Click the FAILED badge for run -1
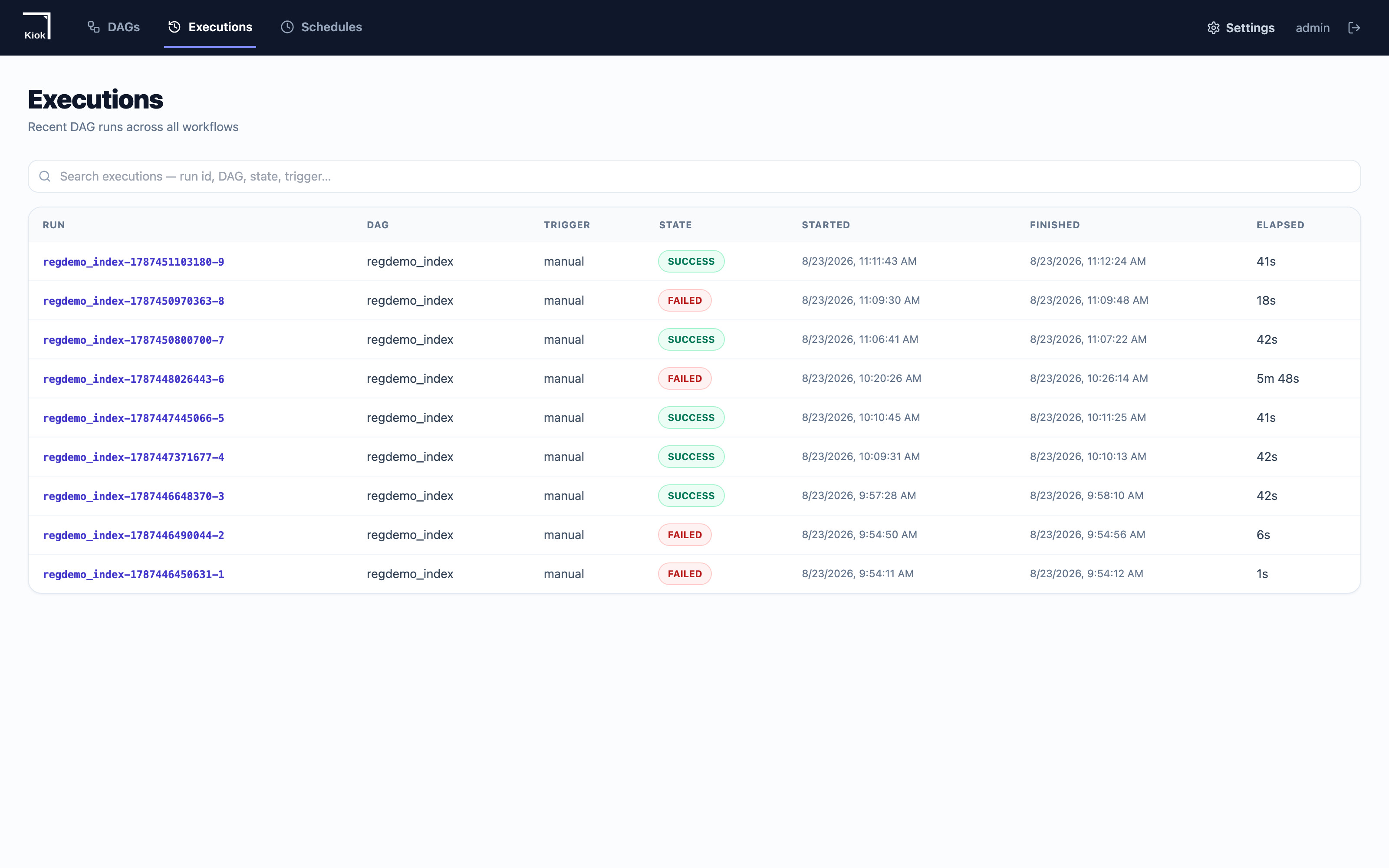 click(x=685, y=573)
